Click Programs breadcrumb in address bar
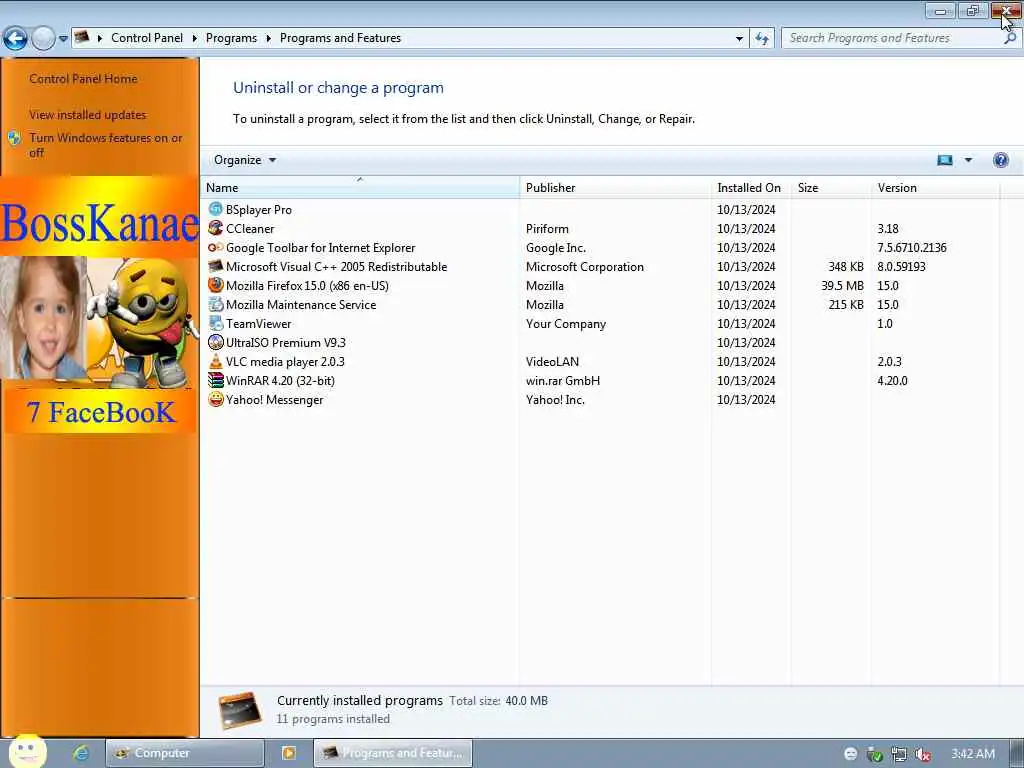The height and width of the screenshot is (768, 1024). click(x=231, y=38)
